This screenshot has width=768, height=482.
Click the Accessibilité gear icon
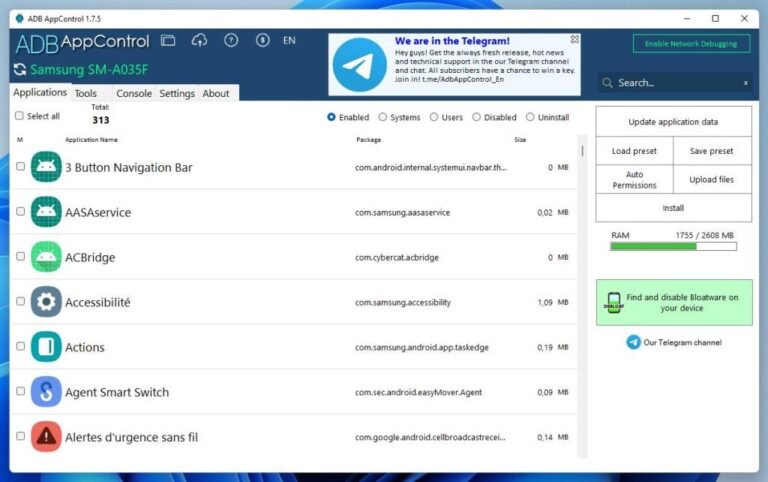pos(46,302)
